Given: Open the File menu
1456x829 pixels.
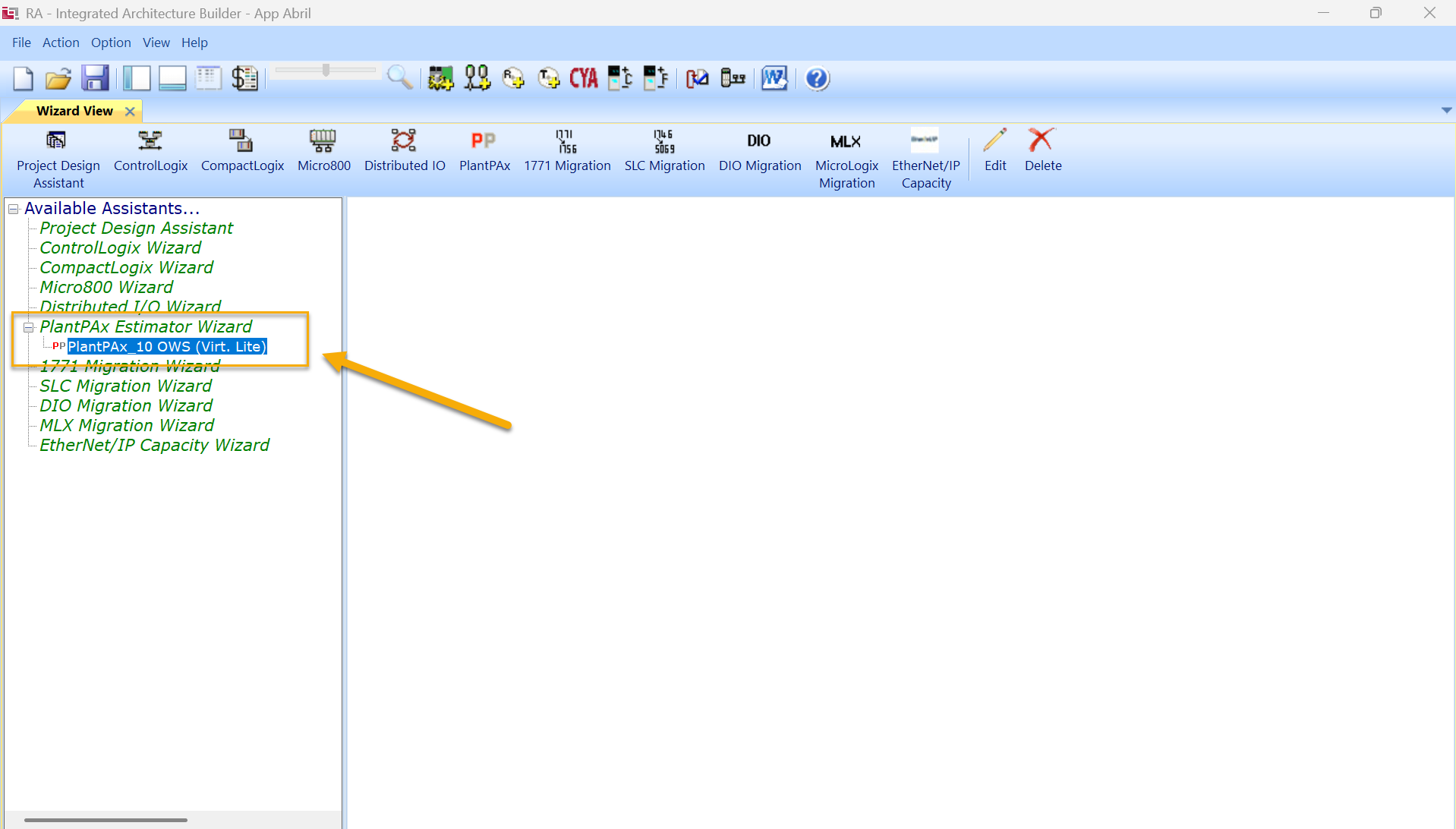Looking at the screenshot, I should [21, 43].
